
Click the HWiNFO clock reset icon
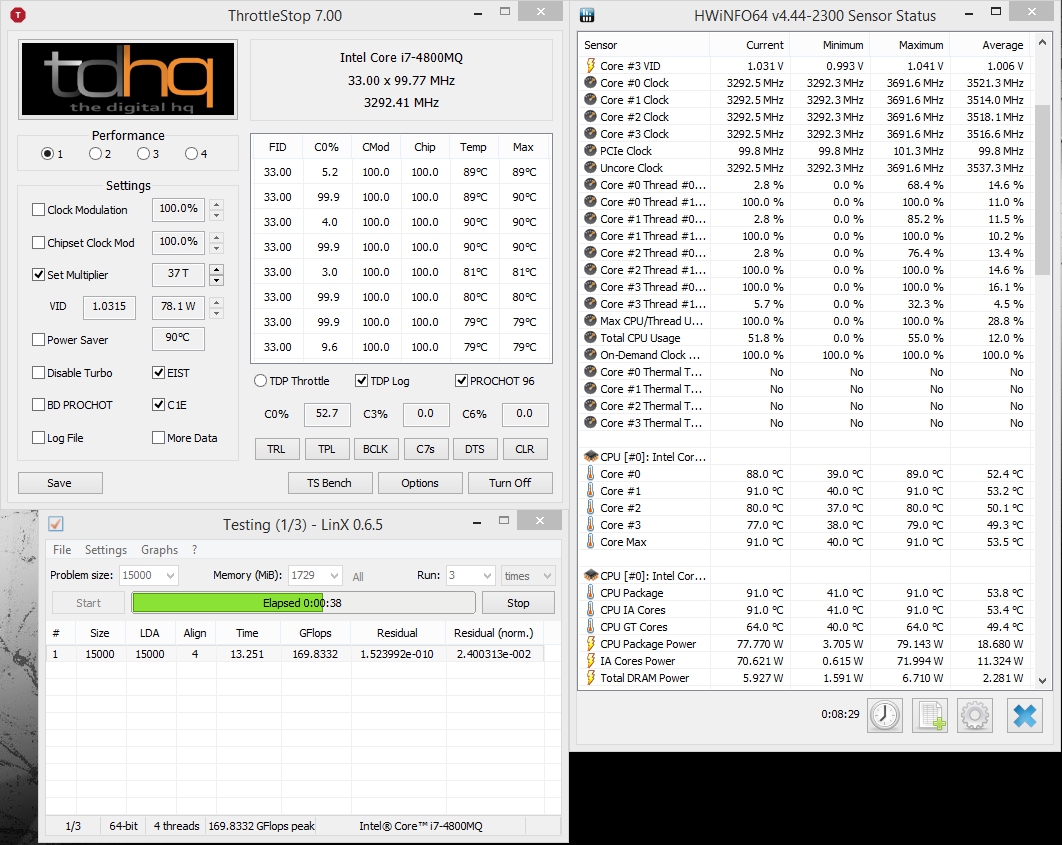(x=885, y=715)
